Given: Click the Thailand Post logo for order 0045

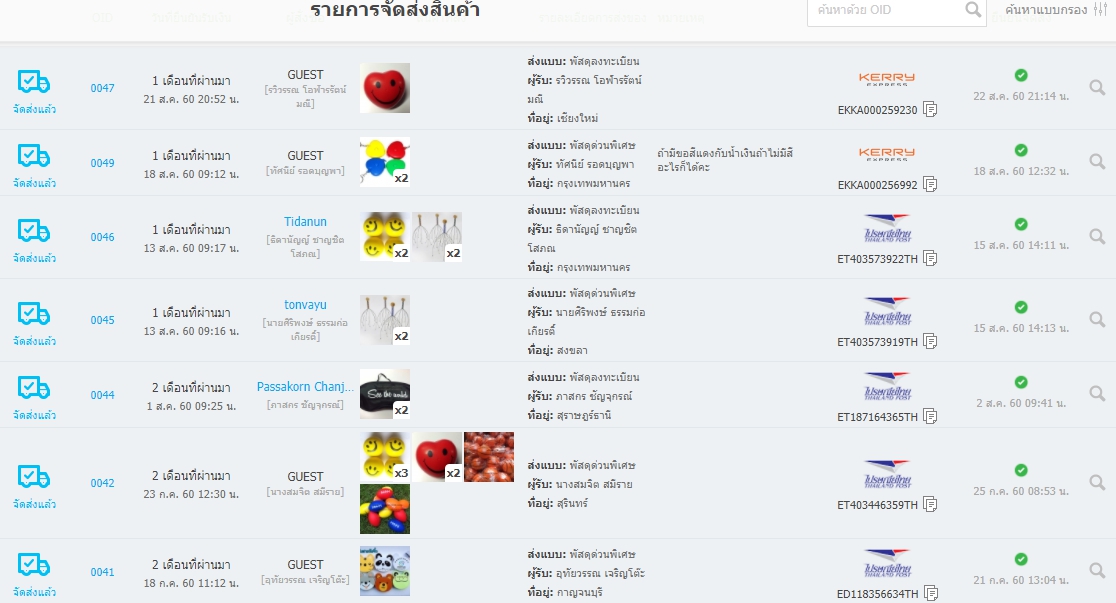Looking at the screenshot, I should (x=887, y=312).
